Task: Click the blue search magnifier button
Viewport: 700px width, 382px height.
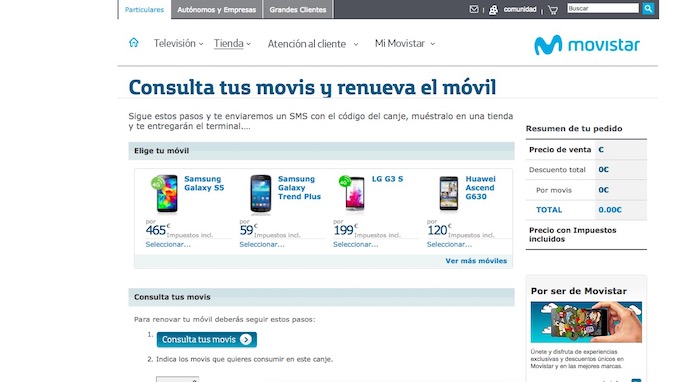Action: tap(648, 8)
